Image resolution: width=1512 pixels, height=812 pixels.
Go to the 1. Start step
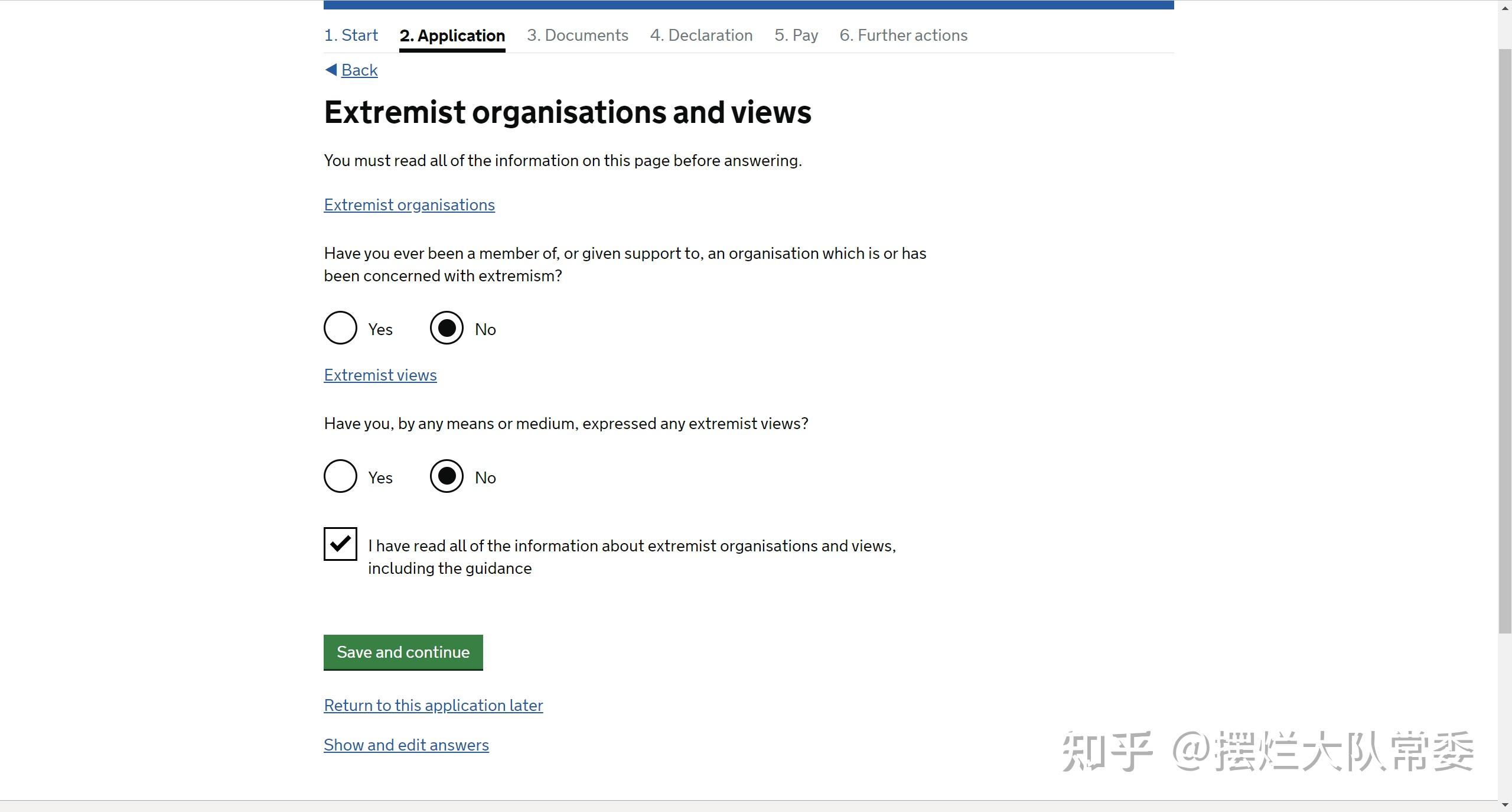coord(351,35)
